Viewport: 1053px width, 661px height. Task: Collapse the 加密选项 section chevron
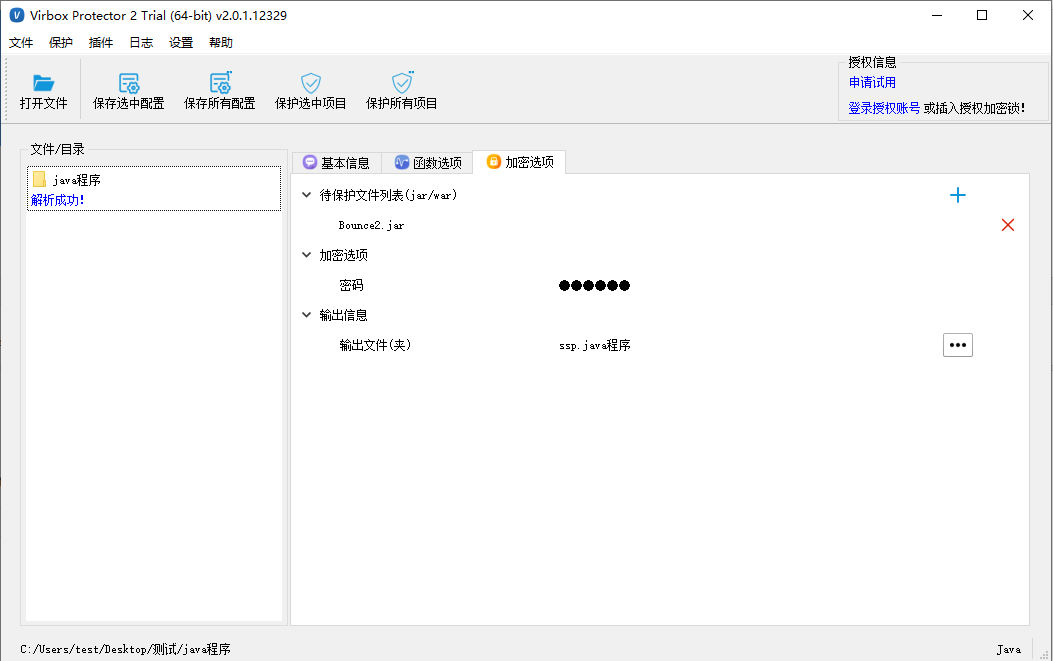306,255
